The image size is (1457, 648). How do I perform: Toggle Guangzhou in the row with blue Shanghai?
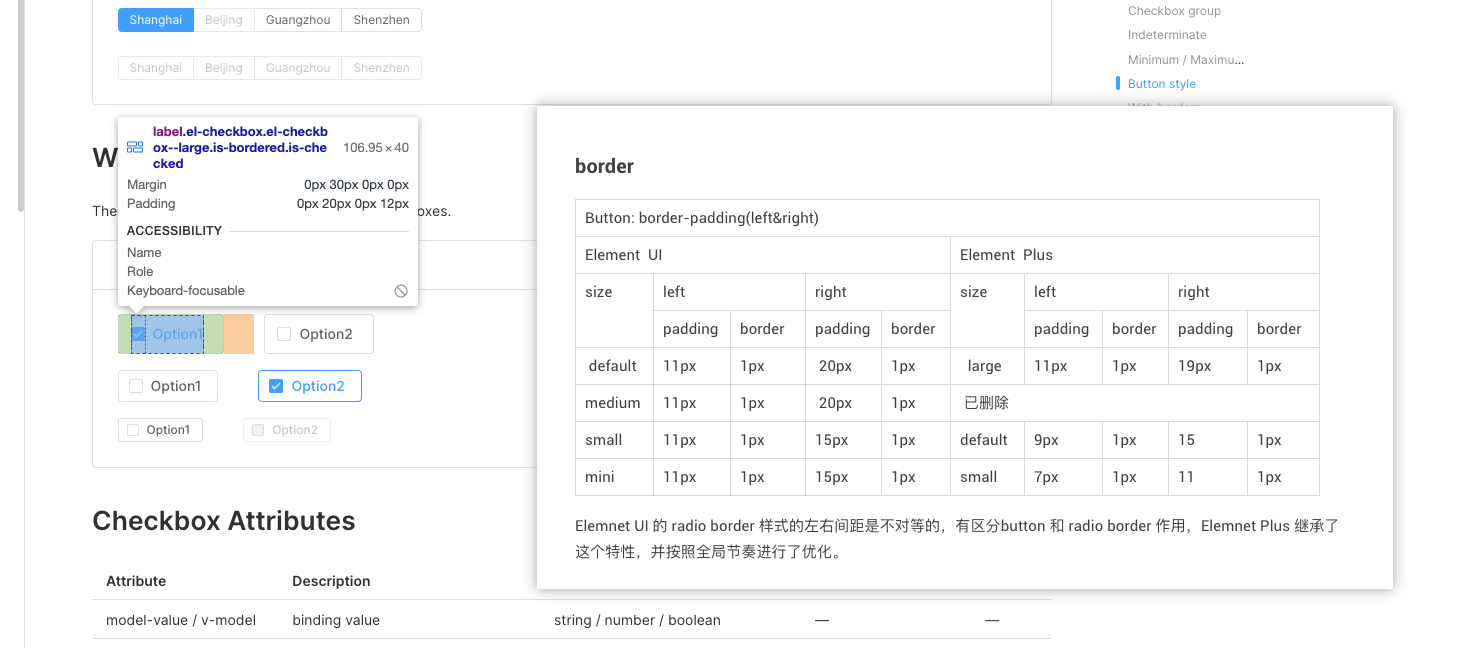pos(298,20)
